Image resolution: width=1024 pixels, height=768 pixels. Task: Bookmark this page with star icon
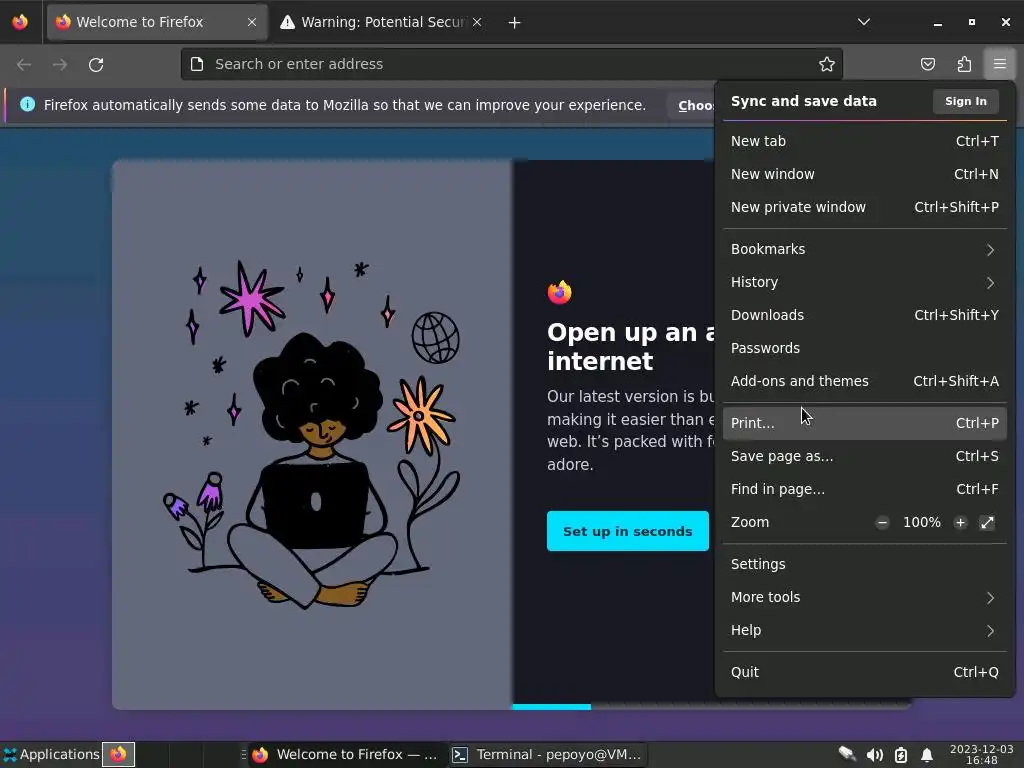827,64
